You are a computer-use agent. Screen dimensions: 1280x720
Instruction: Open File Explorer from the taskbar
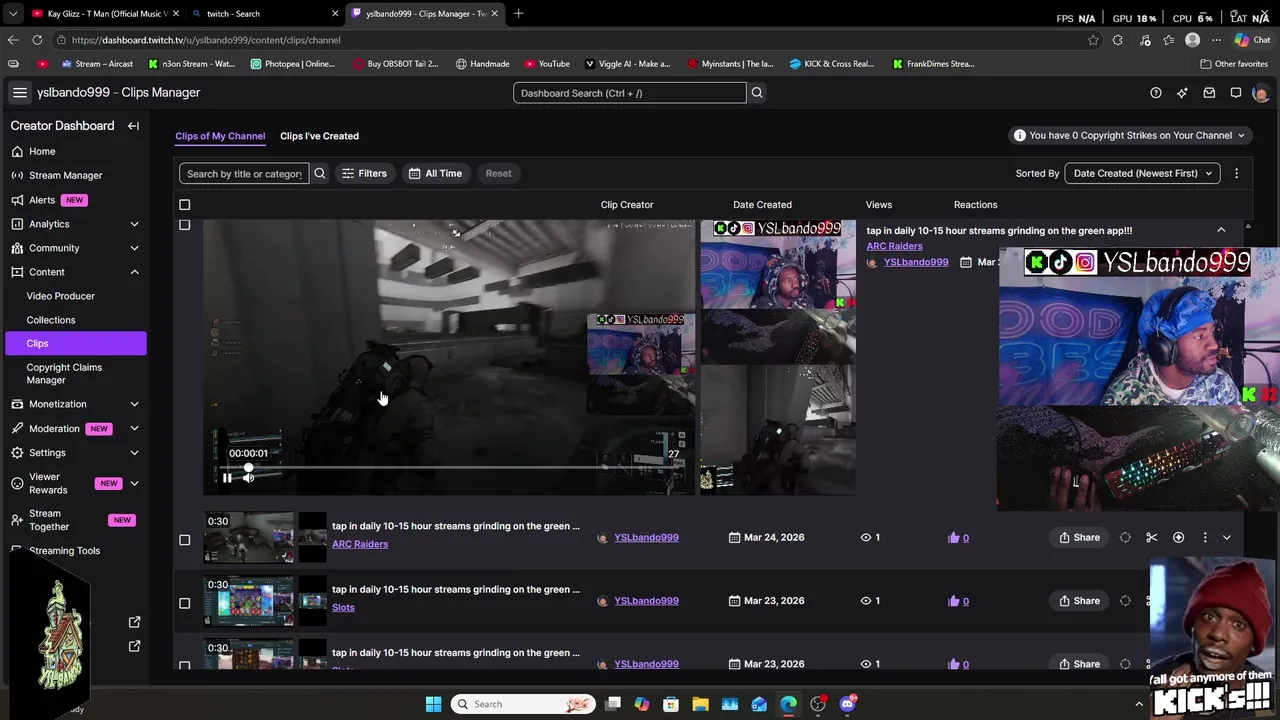[700, 704]
